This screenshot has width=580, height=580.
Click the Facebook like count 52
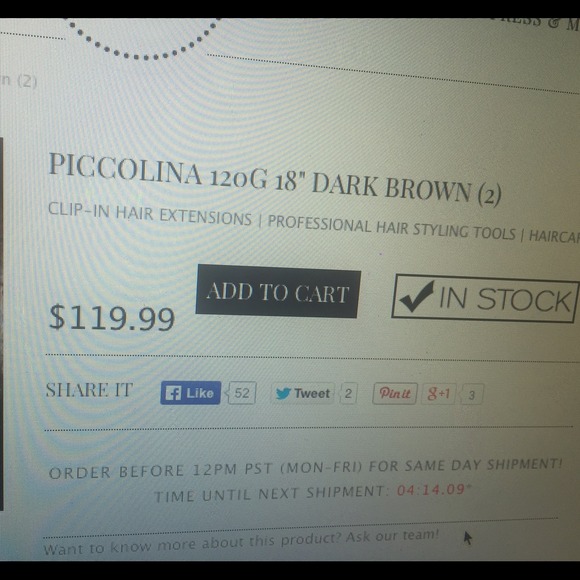(242, 393)
